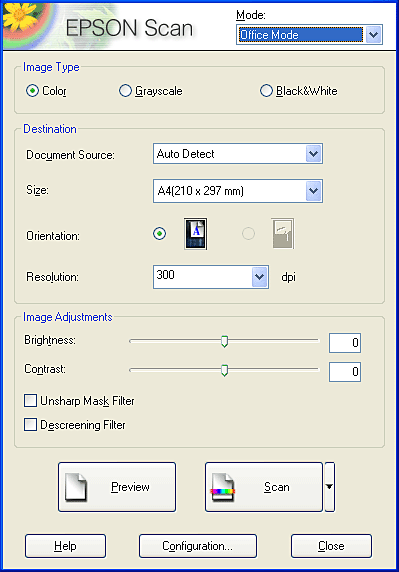Start scanning with the Scan button
Viewport: 399px width, 572px height.
click(264, 487)
